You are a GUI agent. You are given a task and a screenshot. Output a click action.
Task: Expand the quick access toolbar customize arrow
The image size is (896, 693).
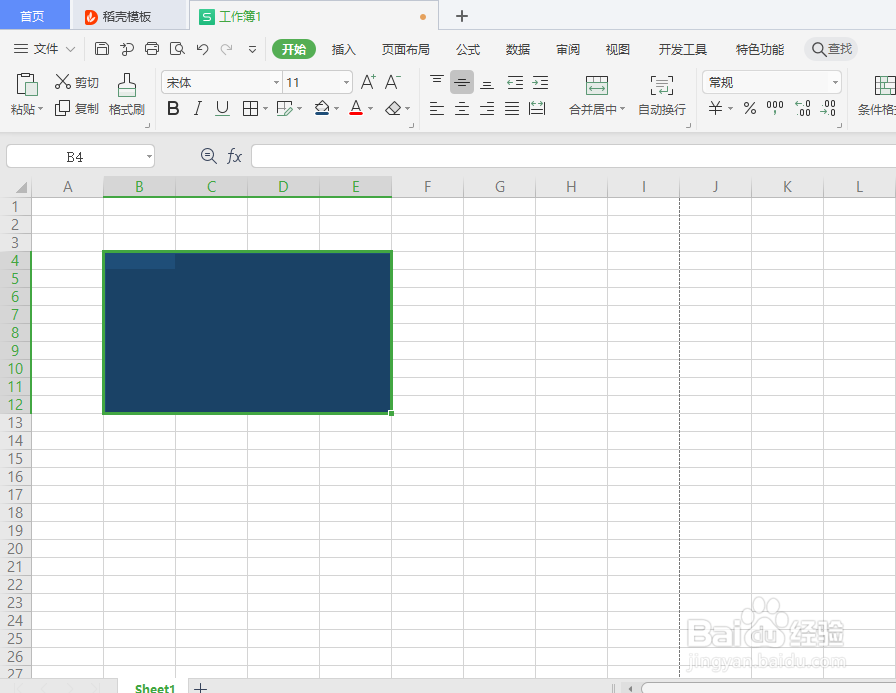pyautogui.click(x=252, y=50)
